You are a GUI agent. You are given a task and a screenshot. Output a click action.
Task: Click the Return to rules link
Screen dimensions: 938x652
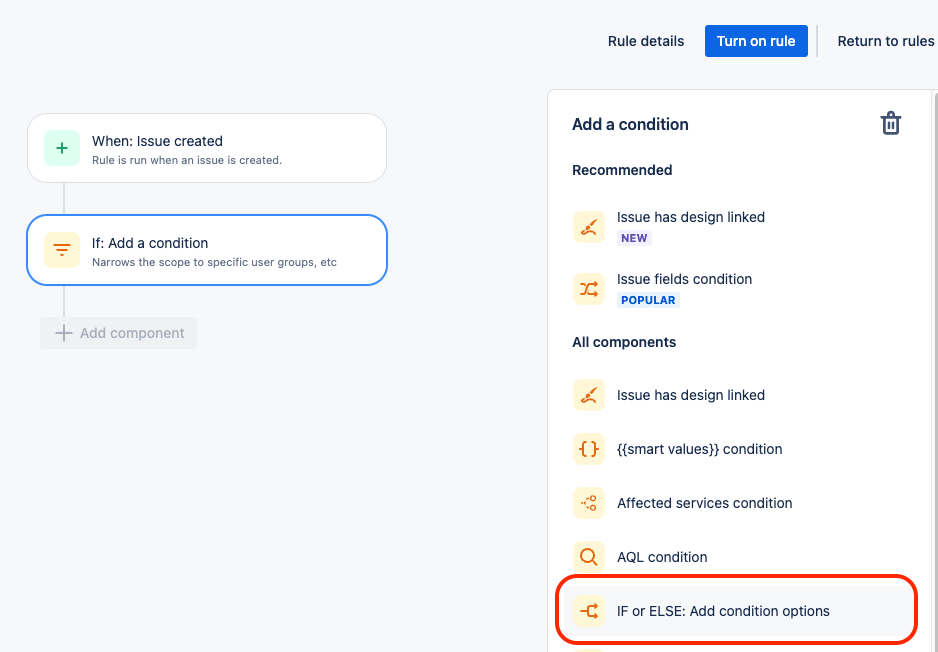(885, 41)
